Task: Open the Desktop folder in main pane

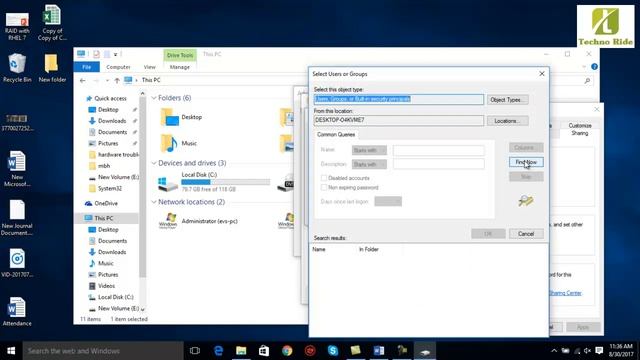Action: tap(182, 117)
